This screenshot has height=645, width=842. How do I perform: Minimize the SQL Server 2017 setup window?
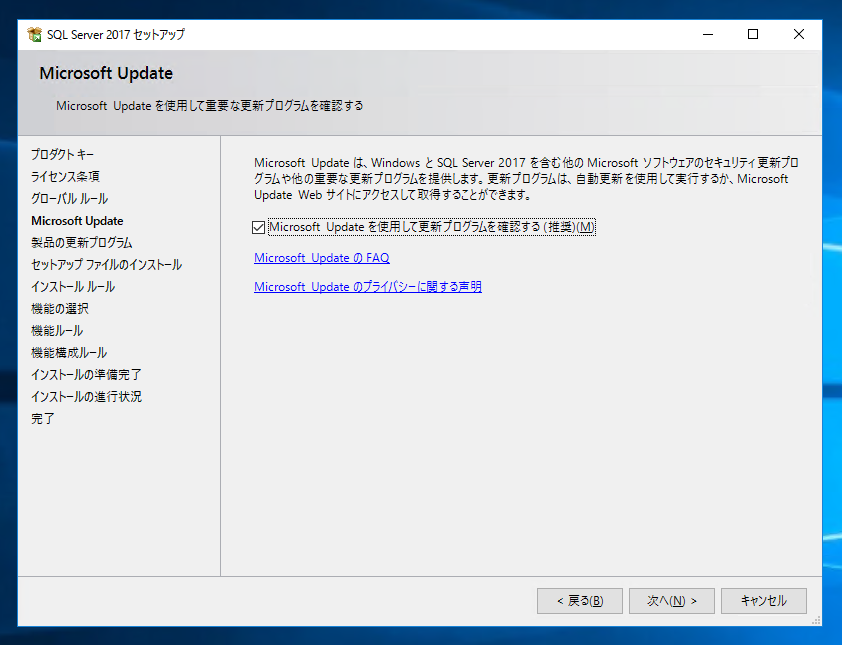coord(708,34)
